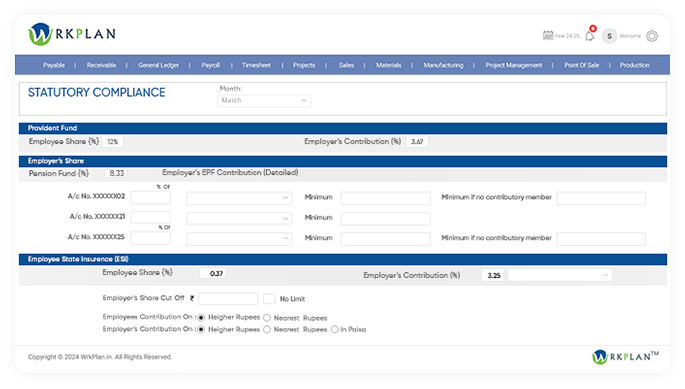Open the Production menu
This screenshot has height=389, width=685.
pyautogui.click(x=635, y=65)
